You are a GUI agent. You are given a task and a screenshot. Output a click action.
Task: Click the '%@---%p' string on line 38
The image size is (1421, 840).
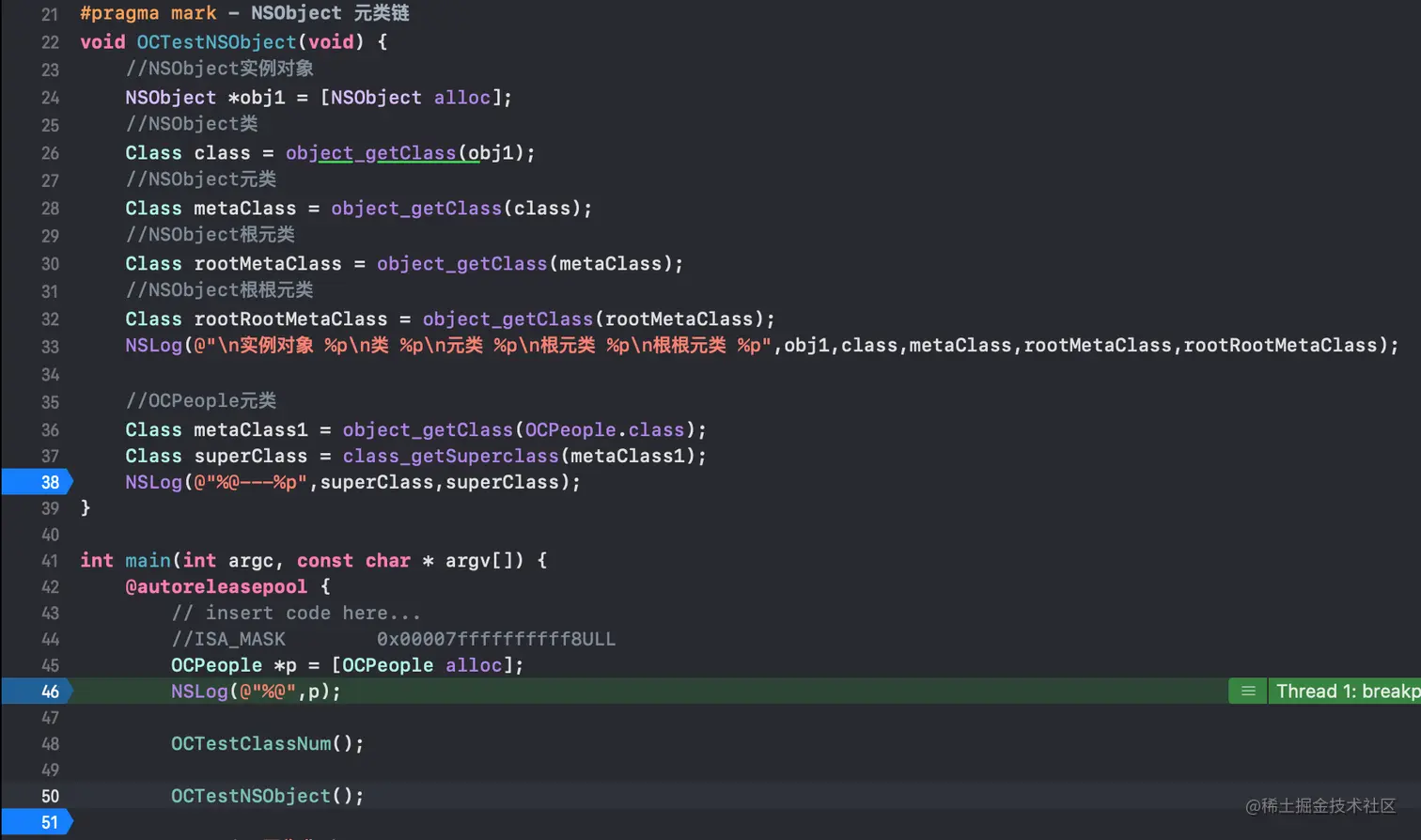[251, 483]
